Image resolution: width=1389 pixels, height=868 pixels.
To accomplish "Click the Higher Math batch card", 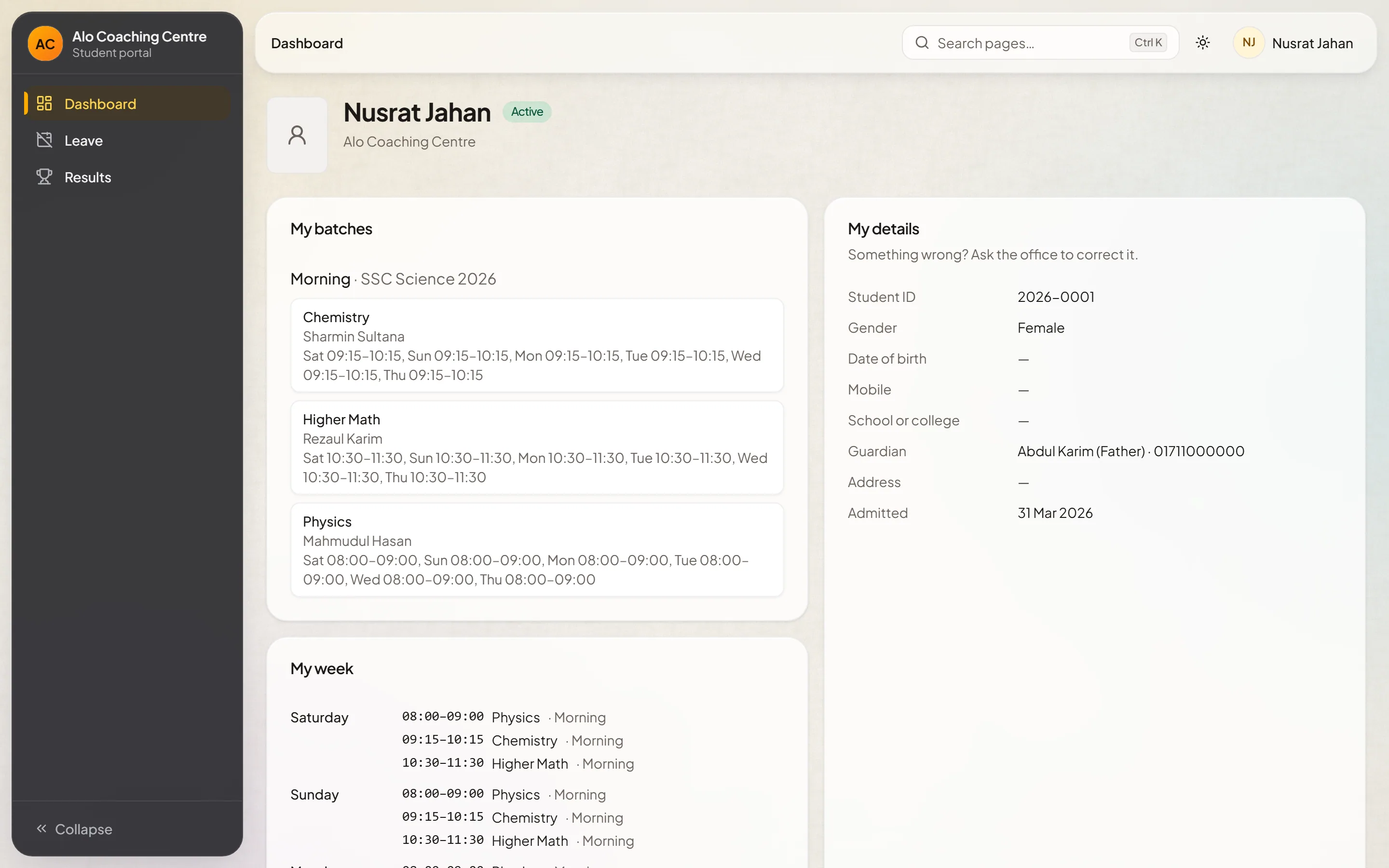I will [537, 447].
